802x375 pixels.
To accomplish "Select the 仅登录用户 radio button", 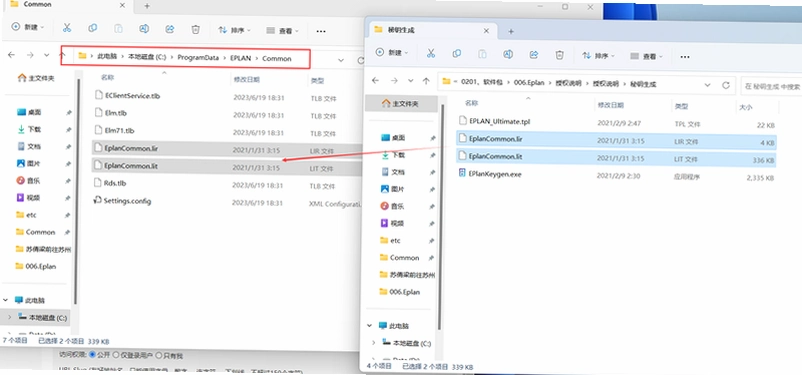I will click(x=116, y=355).
